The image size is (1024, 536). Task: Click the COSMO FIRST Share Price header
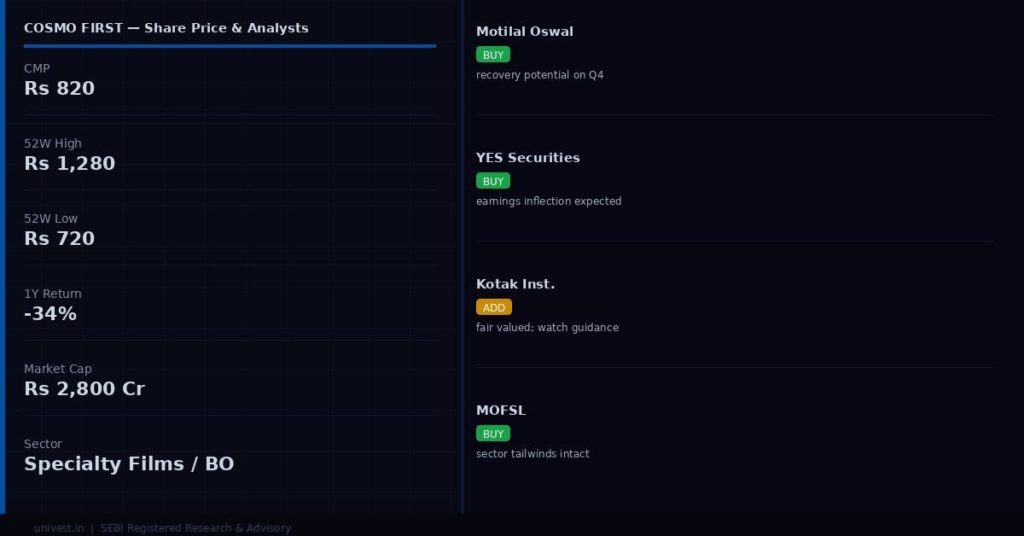click(166, 28)
